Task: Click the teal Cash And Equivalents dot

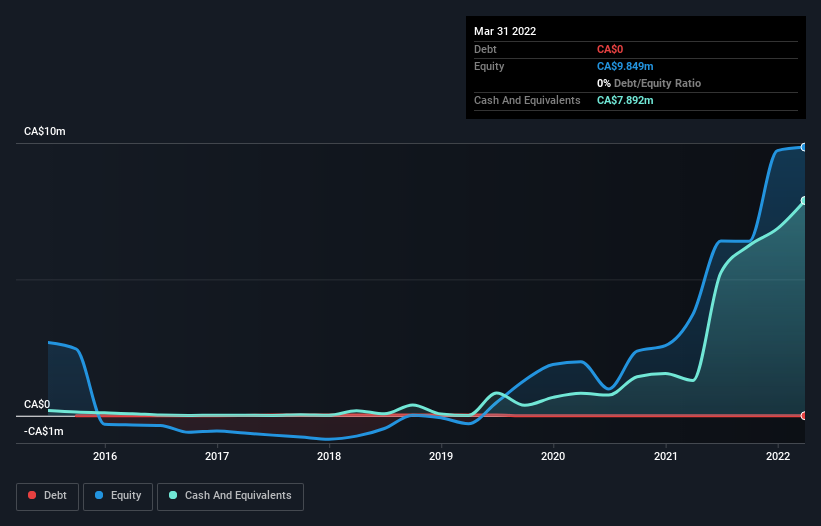Action: 173,495
